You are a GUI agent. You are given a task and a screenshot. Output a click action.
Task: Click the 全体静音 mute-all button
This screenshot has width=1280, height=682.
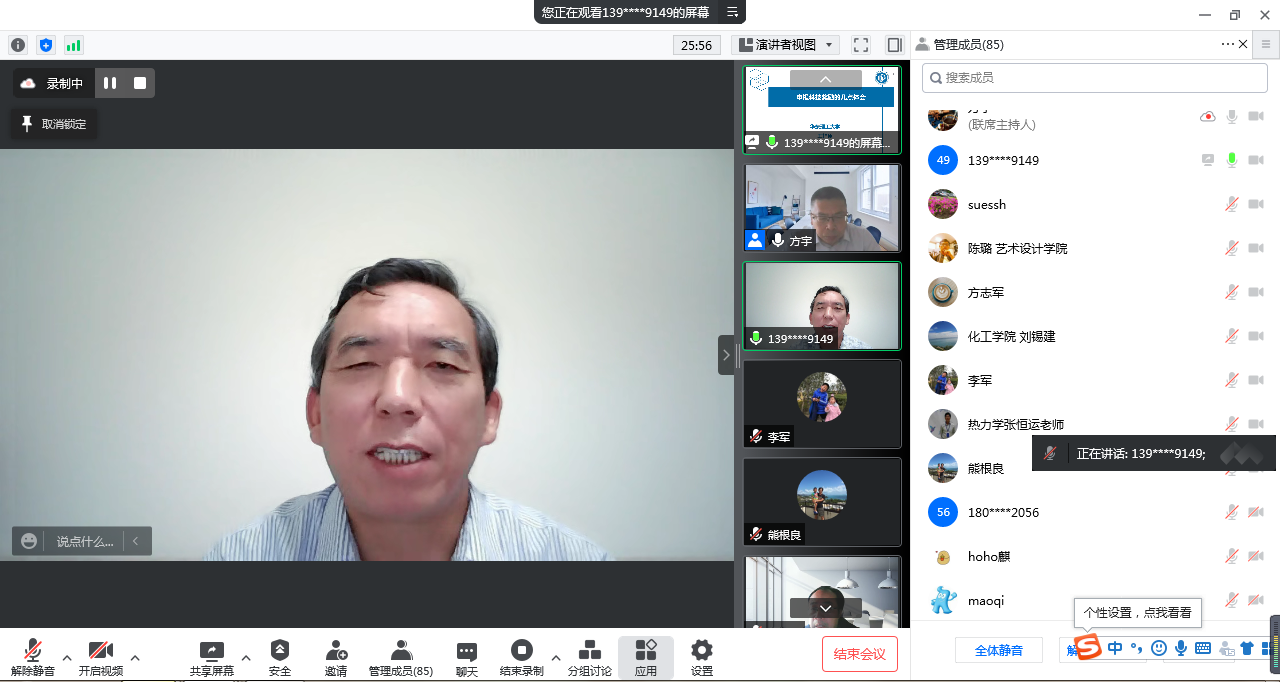(999, 650)
